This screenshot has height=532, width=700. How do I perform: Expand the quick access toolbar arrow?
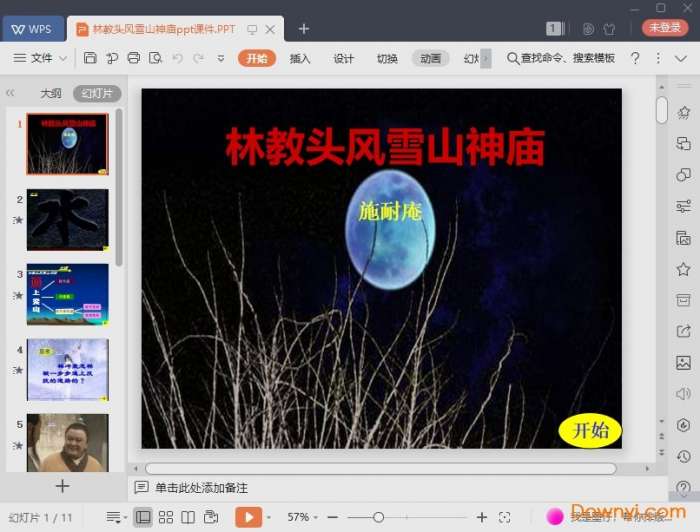pyautogui.click(x=221, y=58)
